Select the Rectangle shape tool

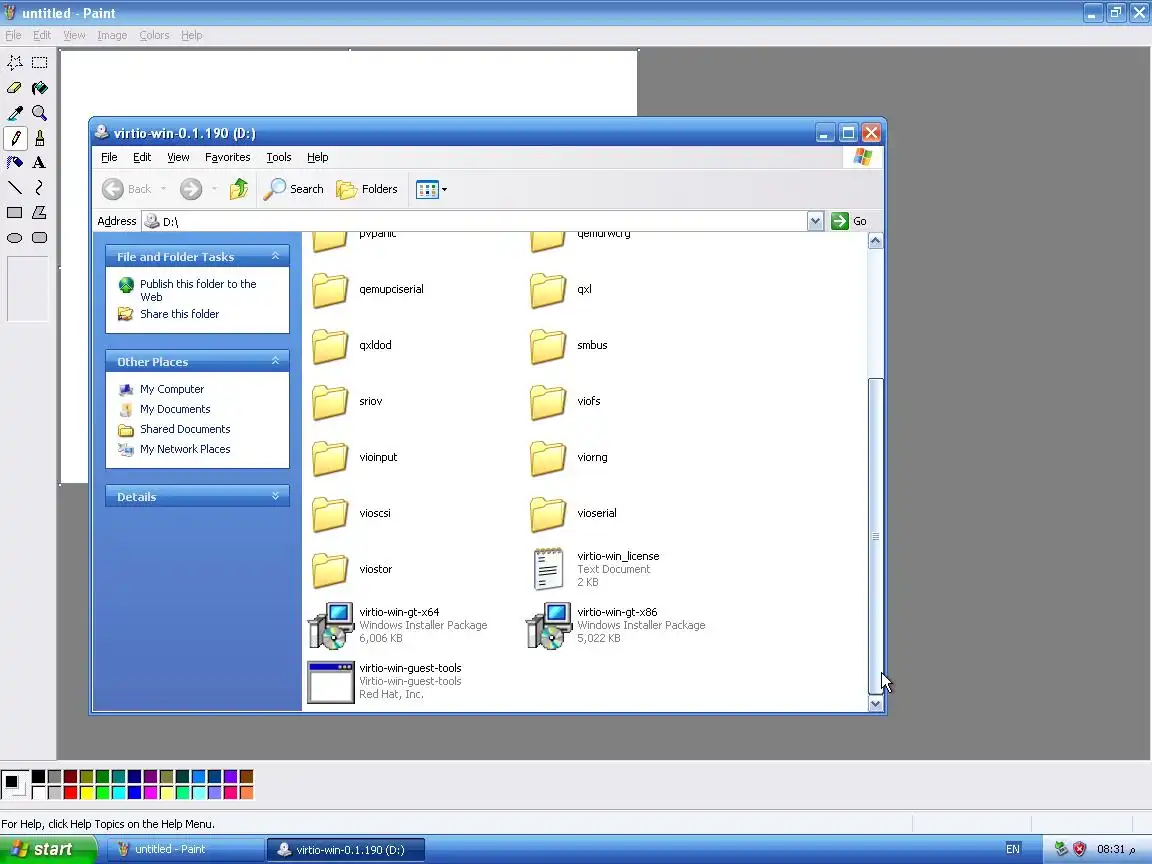[x=15, y=213]
